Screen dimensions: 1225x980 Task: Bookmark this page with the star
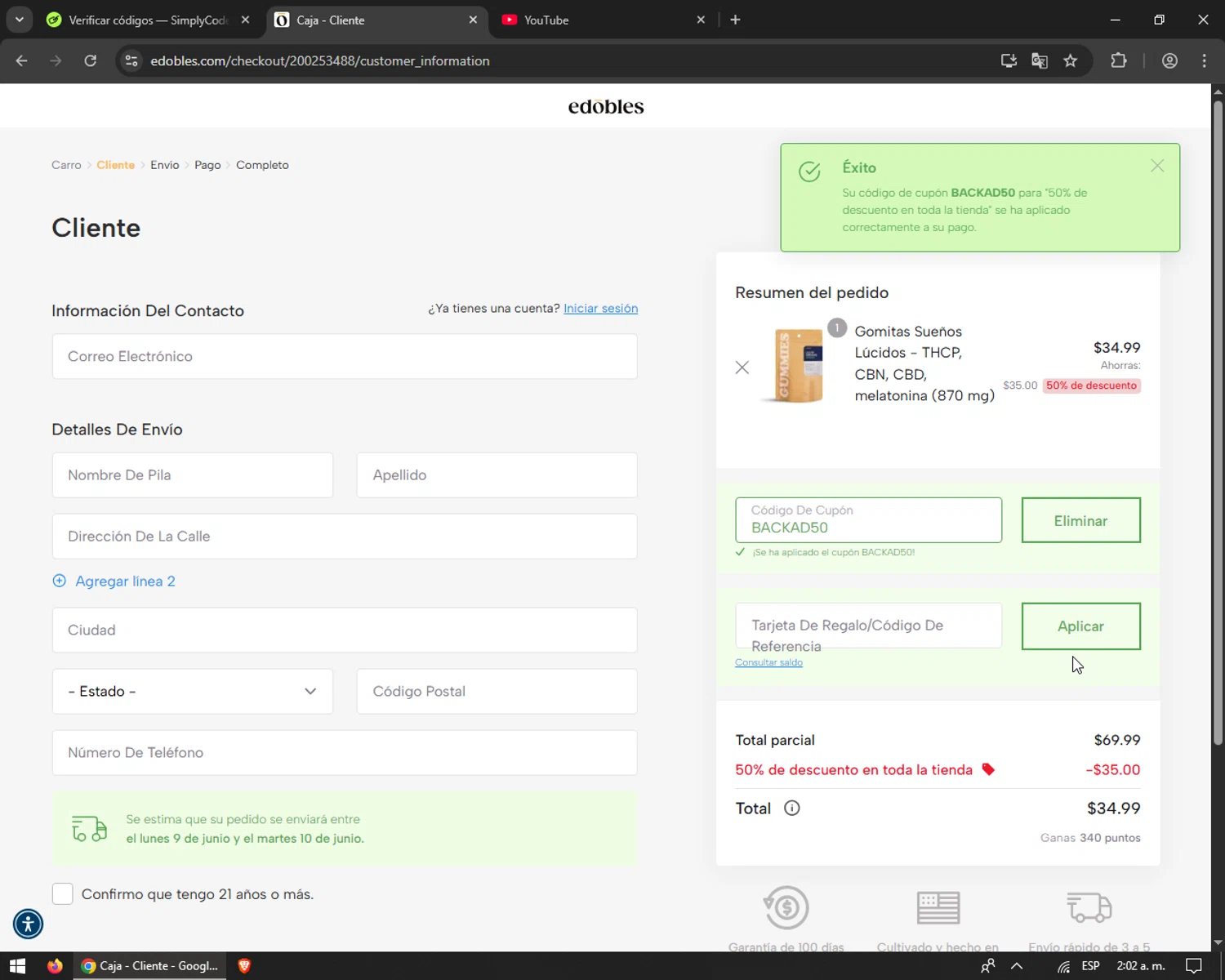click(1071, 60)
